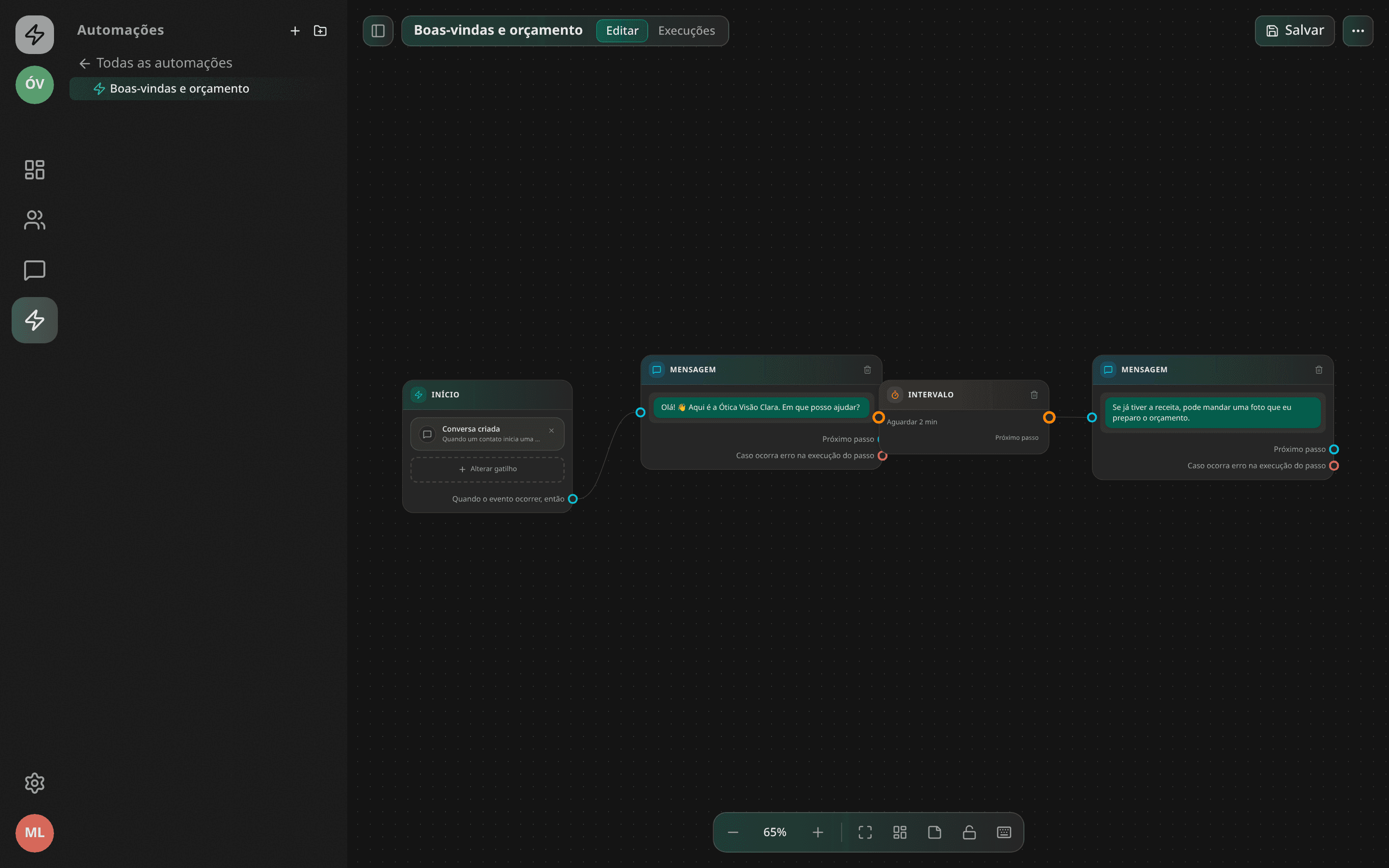Add a sticky note icon in bottom toolbar

coord(934,832)
